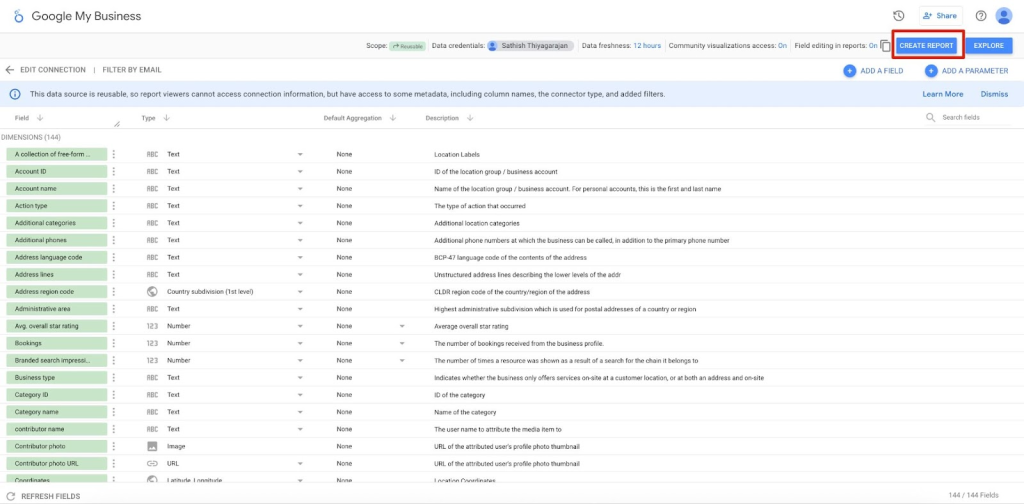Click Add a Parameter
This screenshot has height=504, width=1024.
click(x=967, y=71)
